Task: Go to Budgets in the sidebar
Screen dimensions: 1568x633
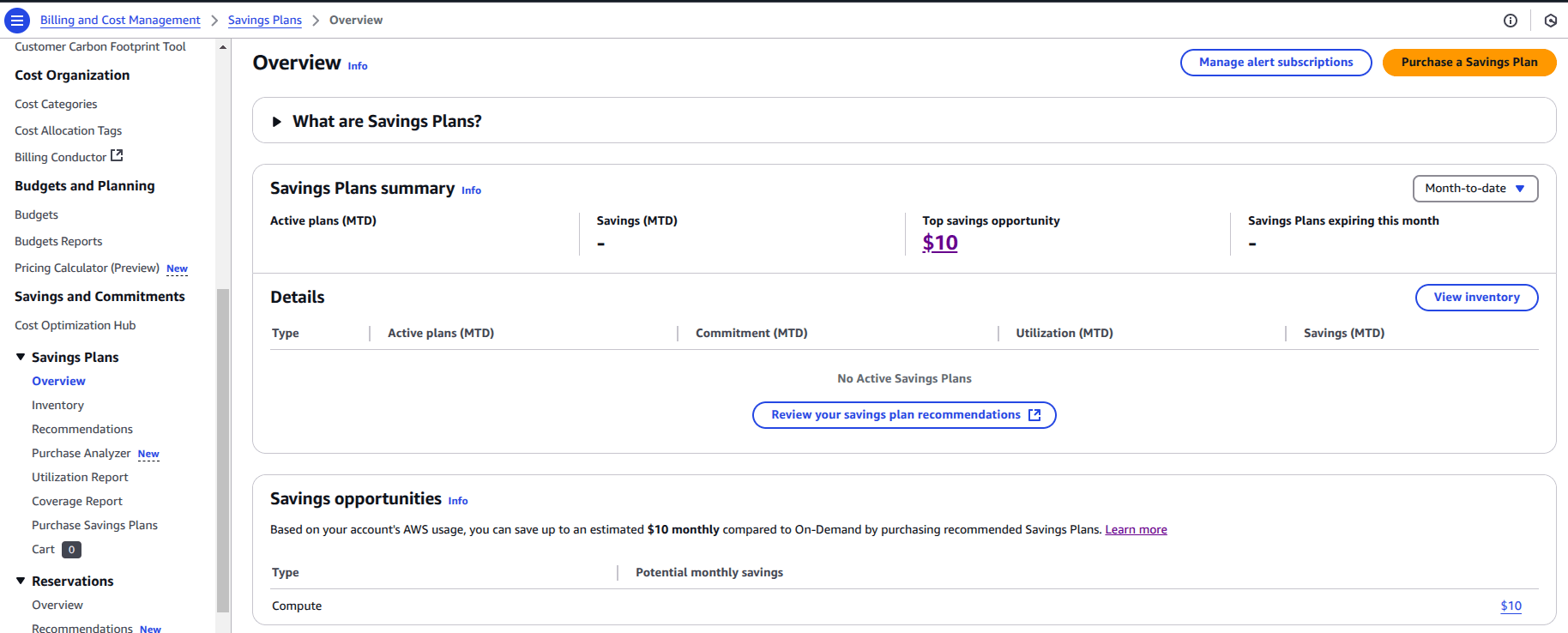Action: 36,214
